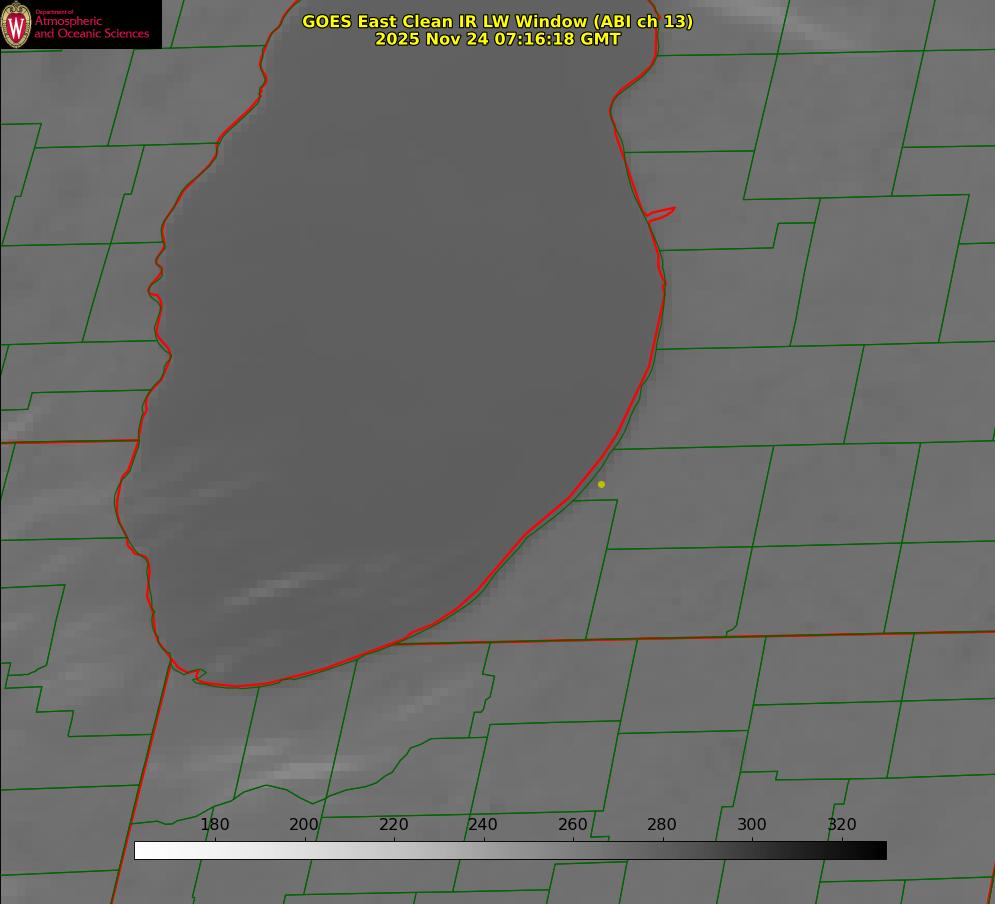Viewport: 995px width, 904px height.
Task: Select the 220 label on the colorbar
Action: [x=394, y=825]
